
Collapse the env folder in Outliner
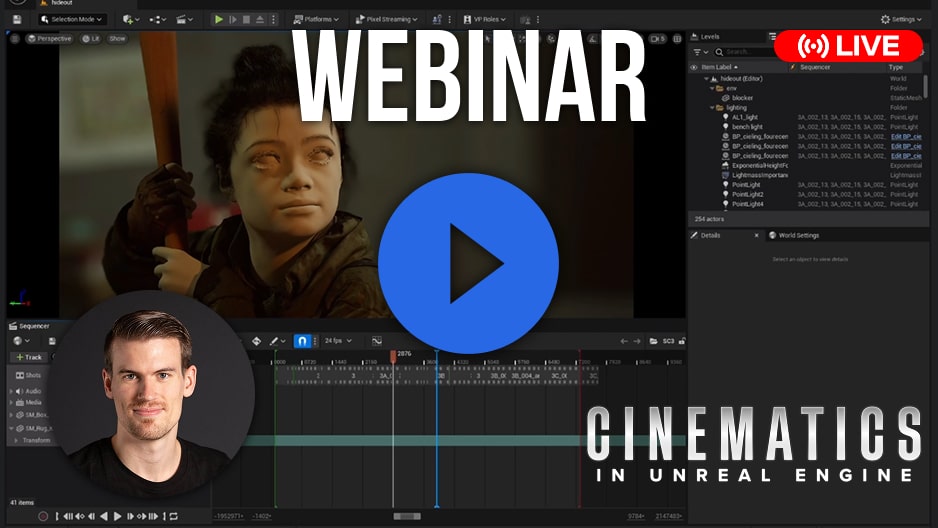click(x=712, y=88)
